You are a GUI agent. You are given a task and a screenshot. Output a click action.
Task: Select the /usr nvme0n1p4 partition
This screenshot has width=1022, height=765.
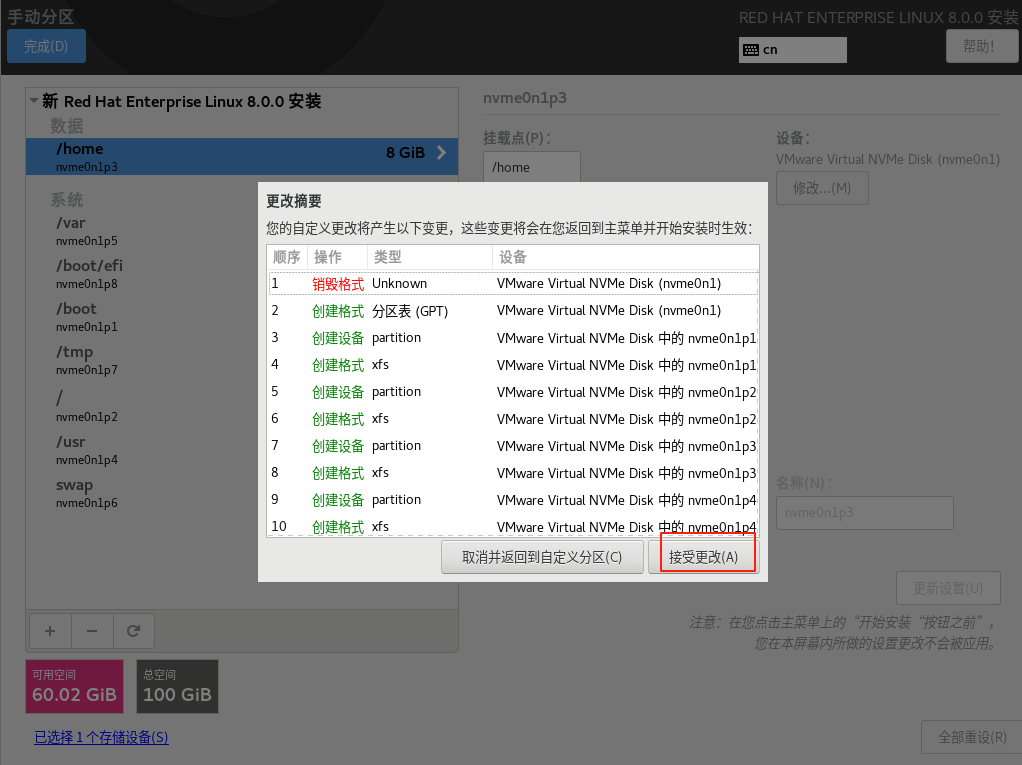pos(242,450)
